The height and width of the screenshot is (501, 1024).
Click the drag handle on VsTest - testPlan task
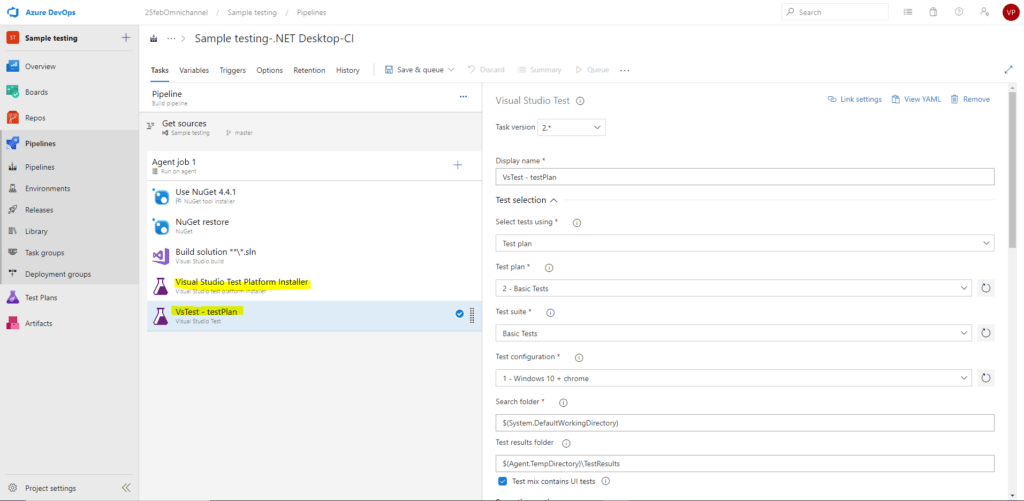(472, 315)
